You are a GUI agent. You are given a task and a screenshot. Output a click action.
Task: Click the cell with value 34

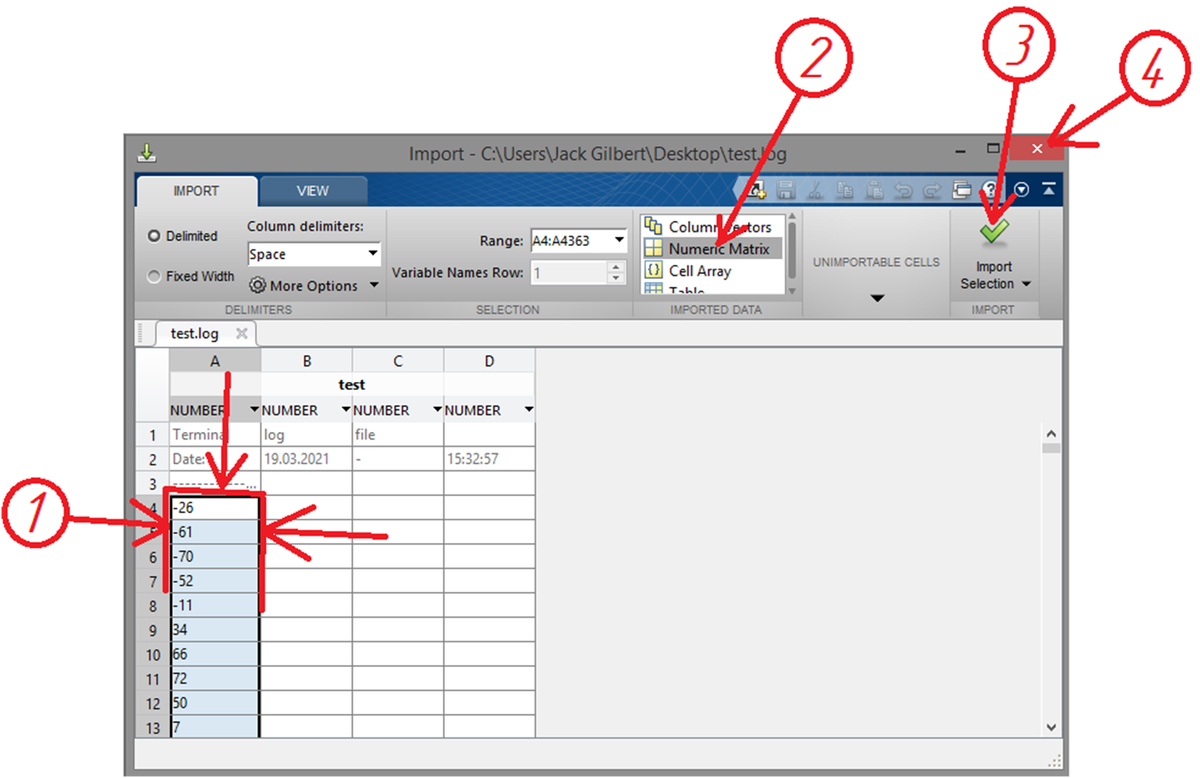215,630
